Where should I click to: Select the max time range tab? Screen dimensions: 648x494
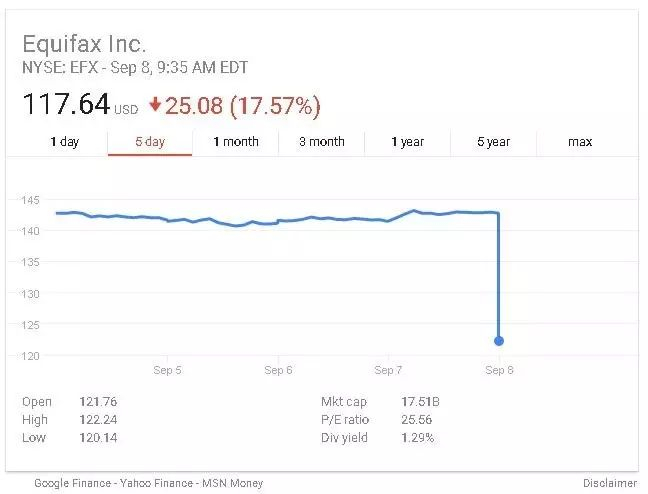click(x=580, y=142)
